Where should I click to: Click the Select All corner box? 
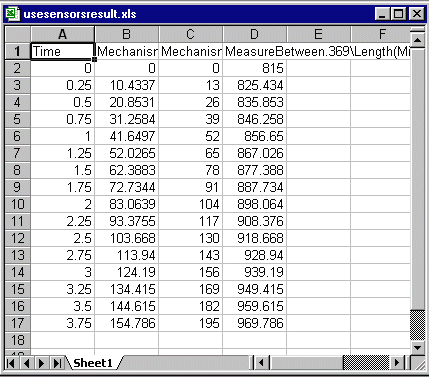(18, 34)
